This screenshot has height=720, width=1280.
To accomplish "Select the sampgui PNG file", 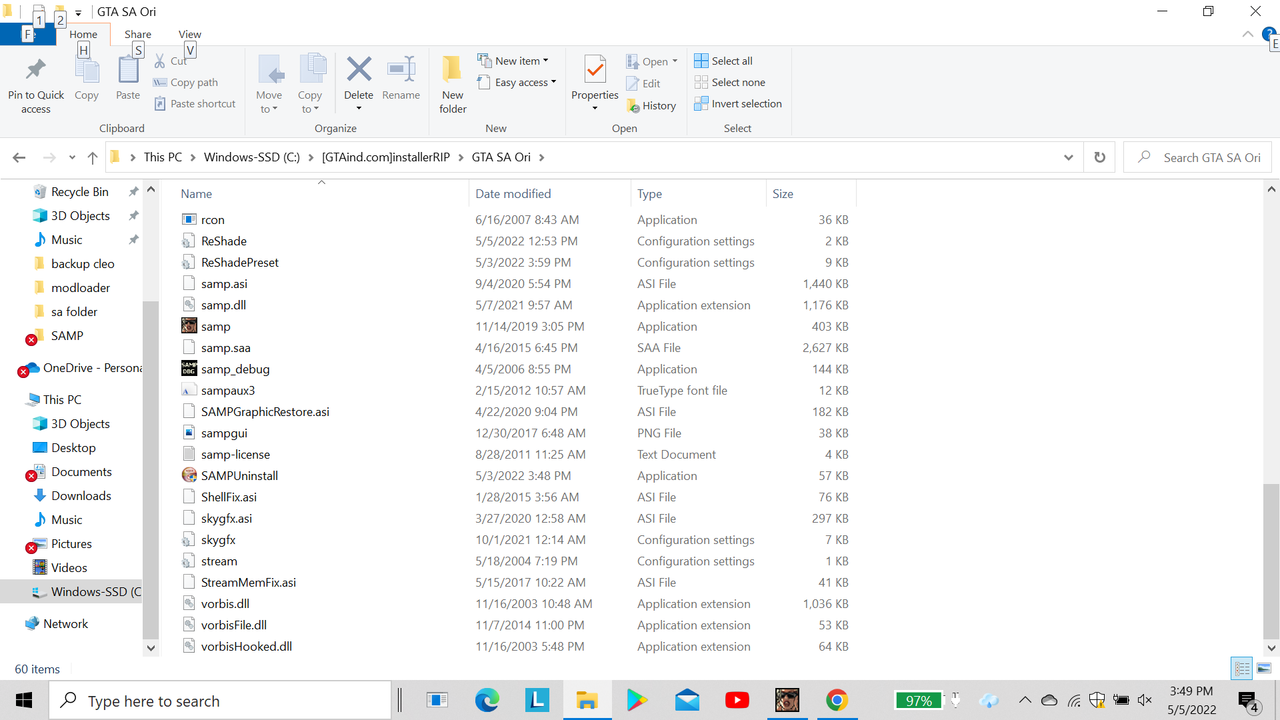I will point(224,433).
